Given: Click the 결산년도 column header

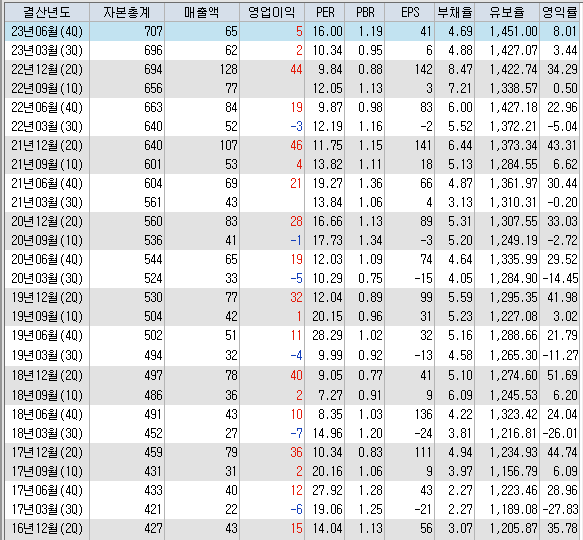Looking at the screenshot, I should tap(47, 13).
